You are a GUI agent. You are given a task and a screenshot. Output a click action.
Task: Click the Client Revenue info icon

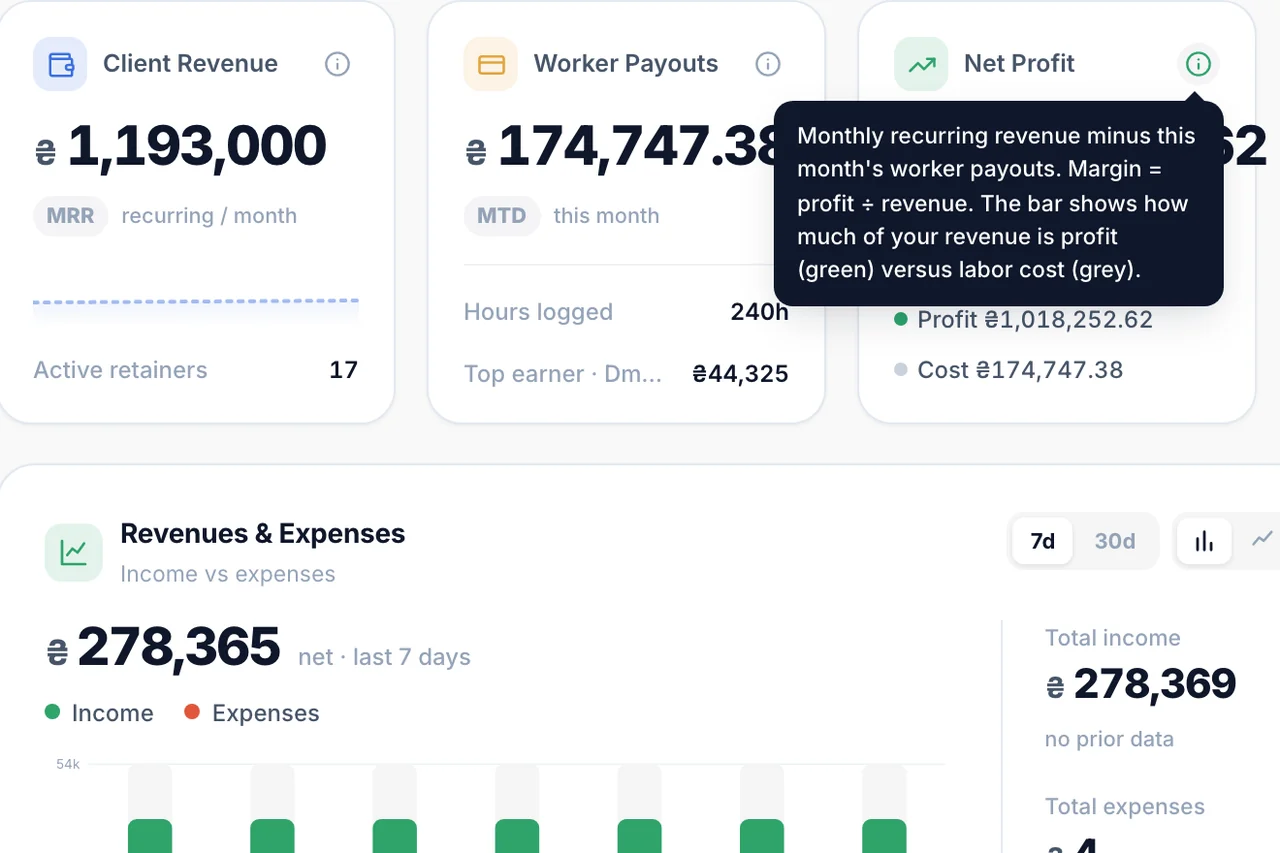[x=338, y=64]
